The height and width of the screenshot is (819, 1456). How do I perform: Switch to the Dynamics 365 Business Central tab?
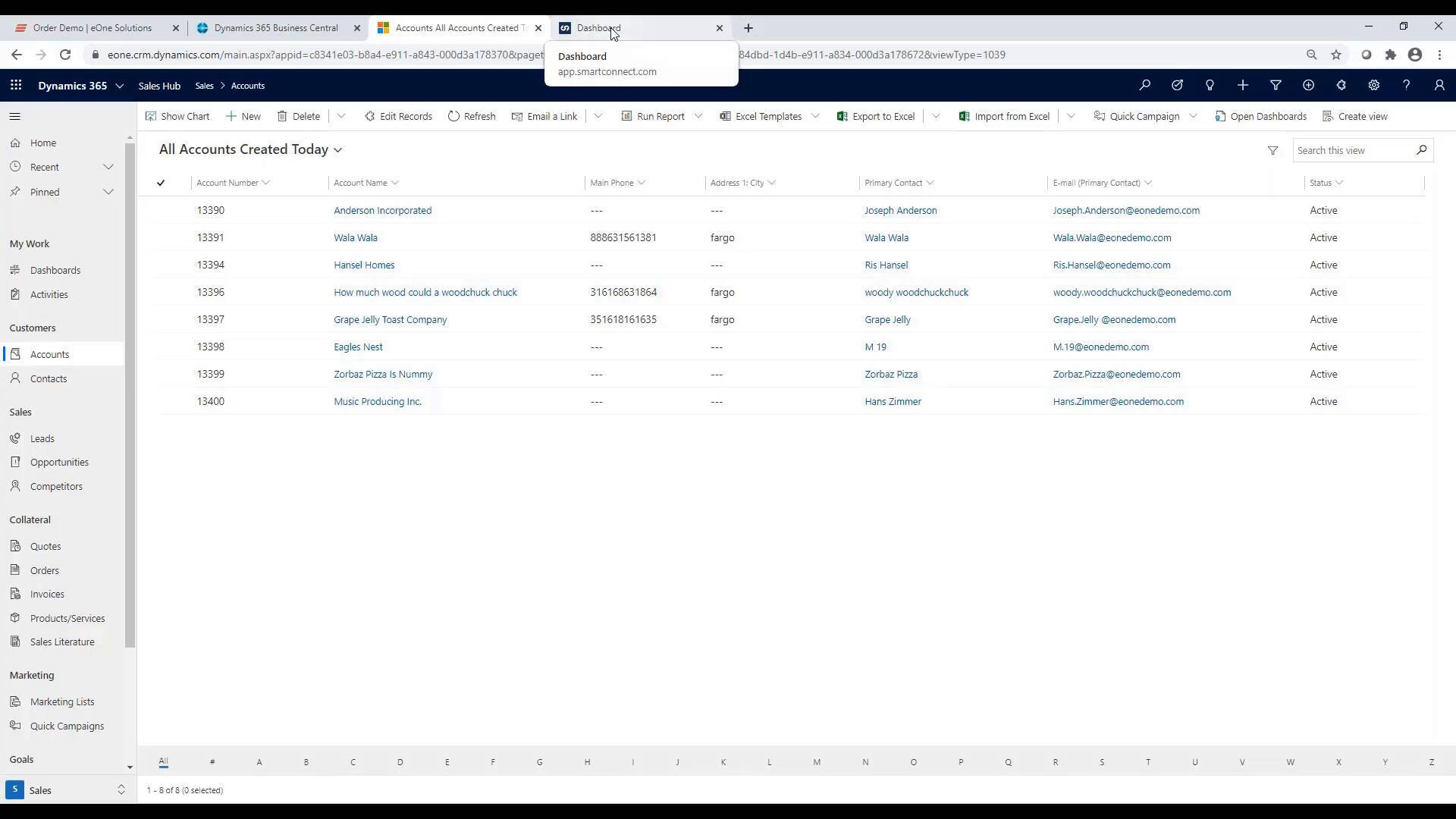click(277, 28)
